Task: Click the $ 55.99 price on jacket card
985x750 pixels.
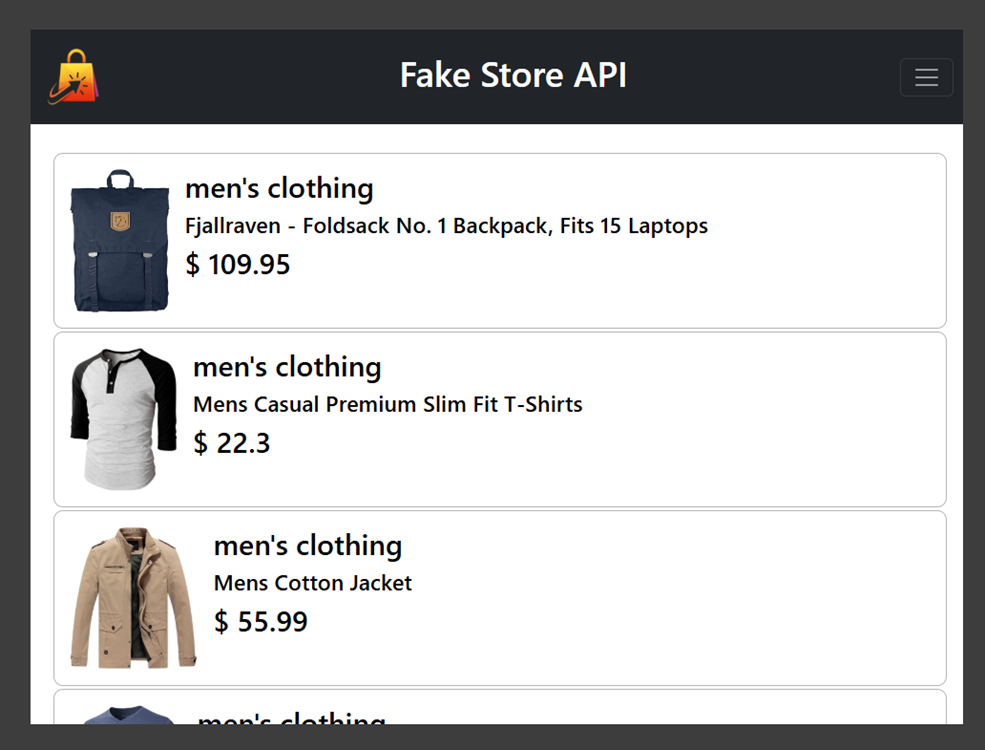Action: point(261,621)
